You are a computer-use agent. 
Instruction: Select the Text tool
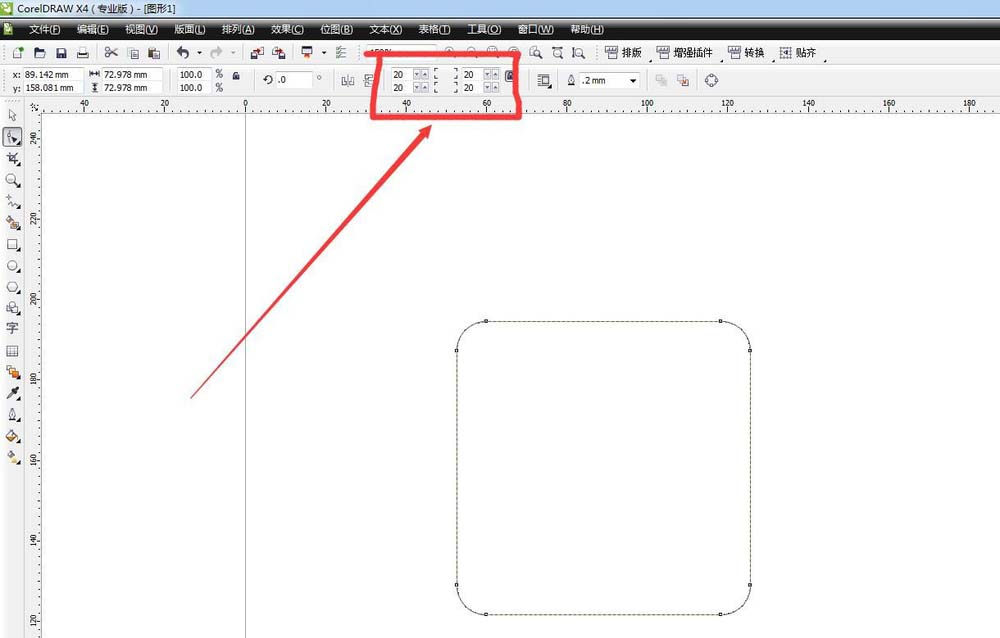point(12,328)
